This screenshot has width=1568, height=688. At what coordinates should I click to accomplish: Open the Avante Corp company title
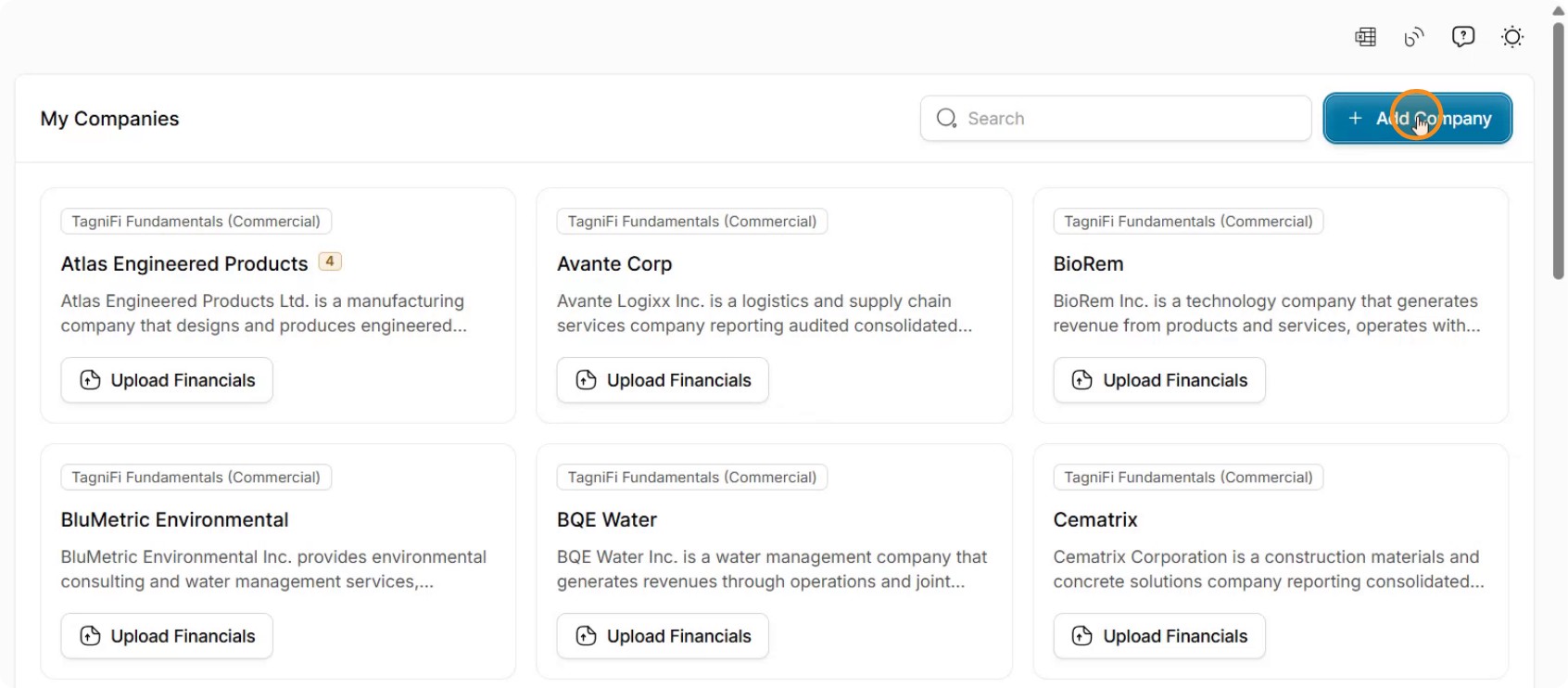(x=614, y=264)
